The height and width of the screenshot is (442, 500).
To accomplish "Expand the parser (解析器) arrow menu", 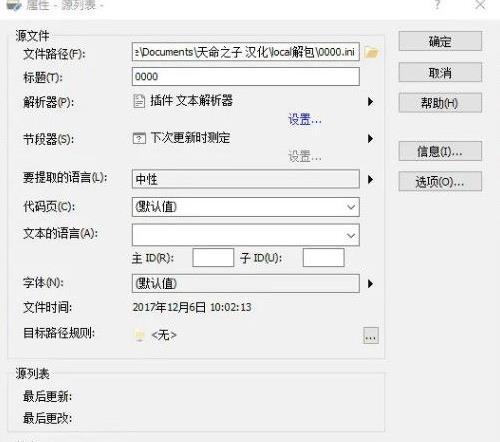I will (370, 101).
